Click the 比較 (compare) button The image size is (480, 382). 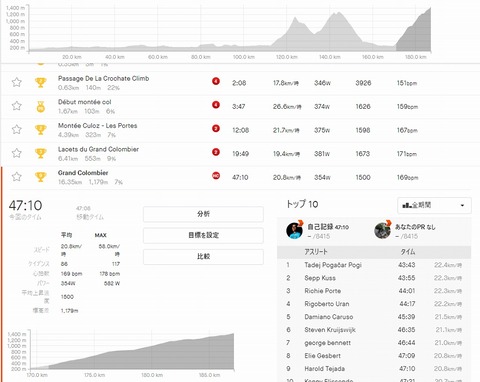click(x=203, y=256)
